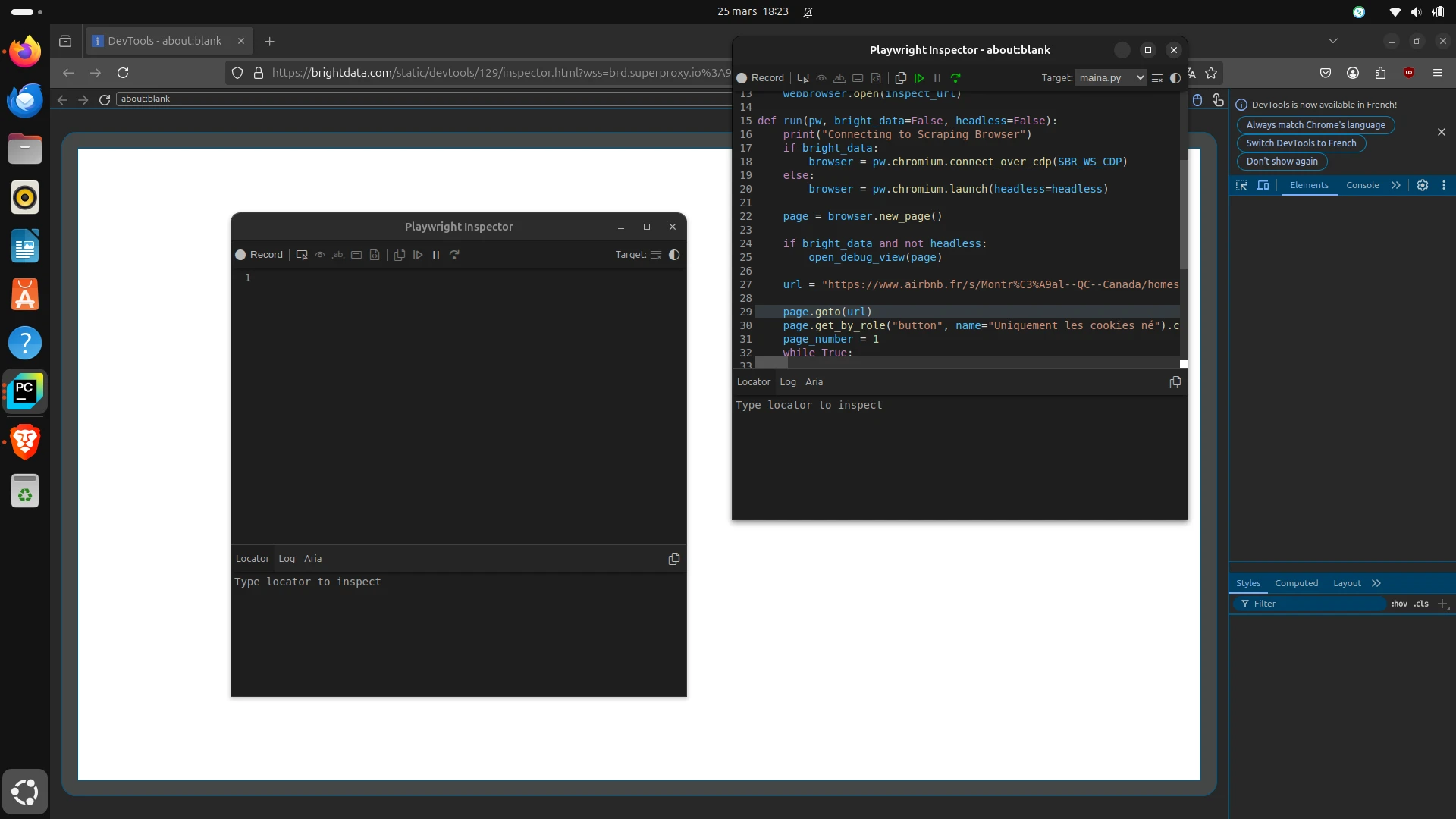The height and width of the screenshot is (819, 1456).
Task: Expand more style panes after Layout
Action: 1376,583
